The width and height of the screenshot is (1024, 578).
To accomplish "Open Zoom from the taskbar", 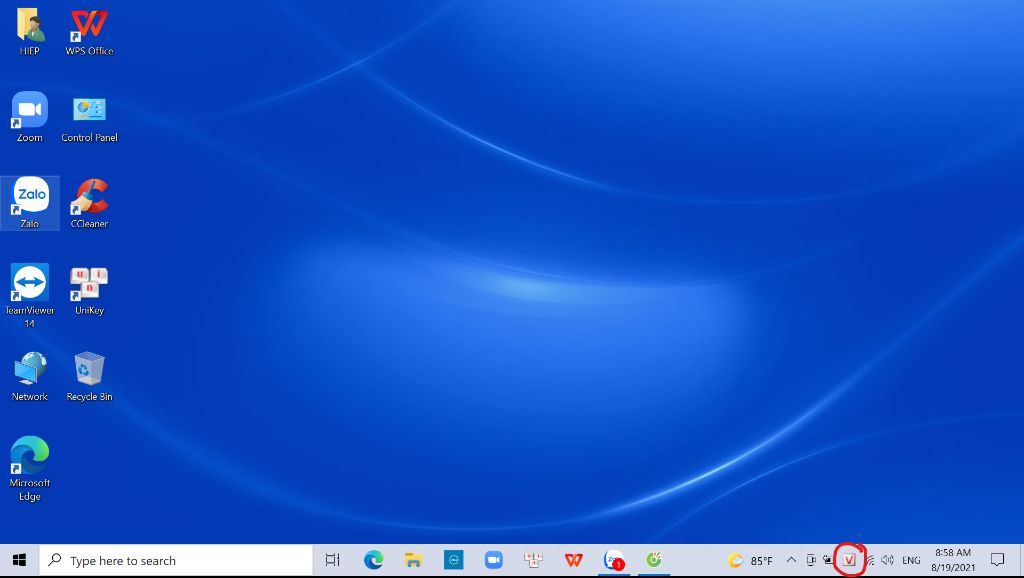I will (493, 560).
